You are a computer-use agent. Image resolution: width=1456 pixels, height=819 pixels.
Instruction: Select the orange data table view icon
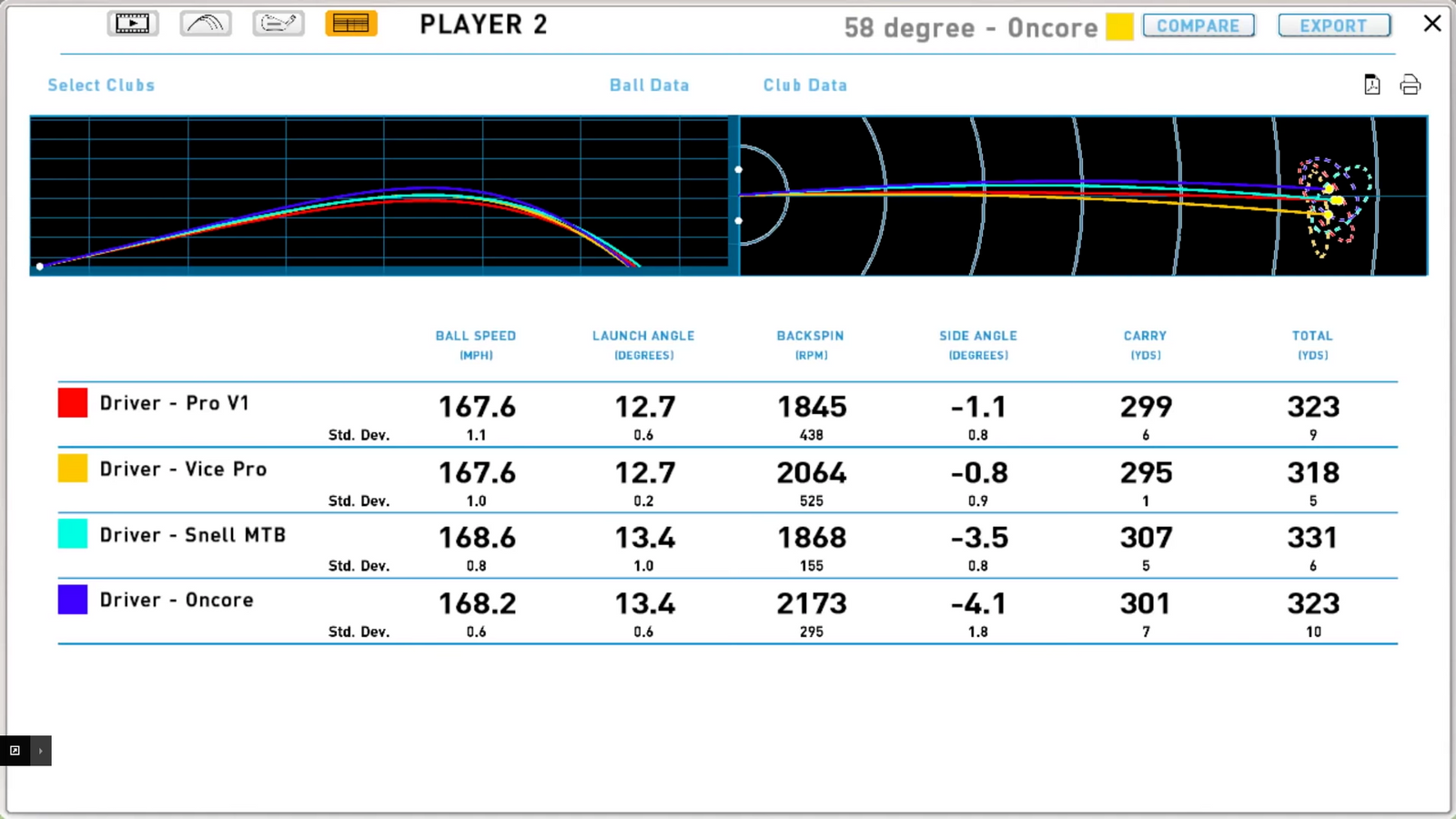(x=350, y=24)
